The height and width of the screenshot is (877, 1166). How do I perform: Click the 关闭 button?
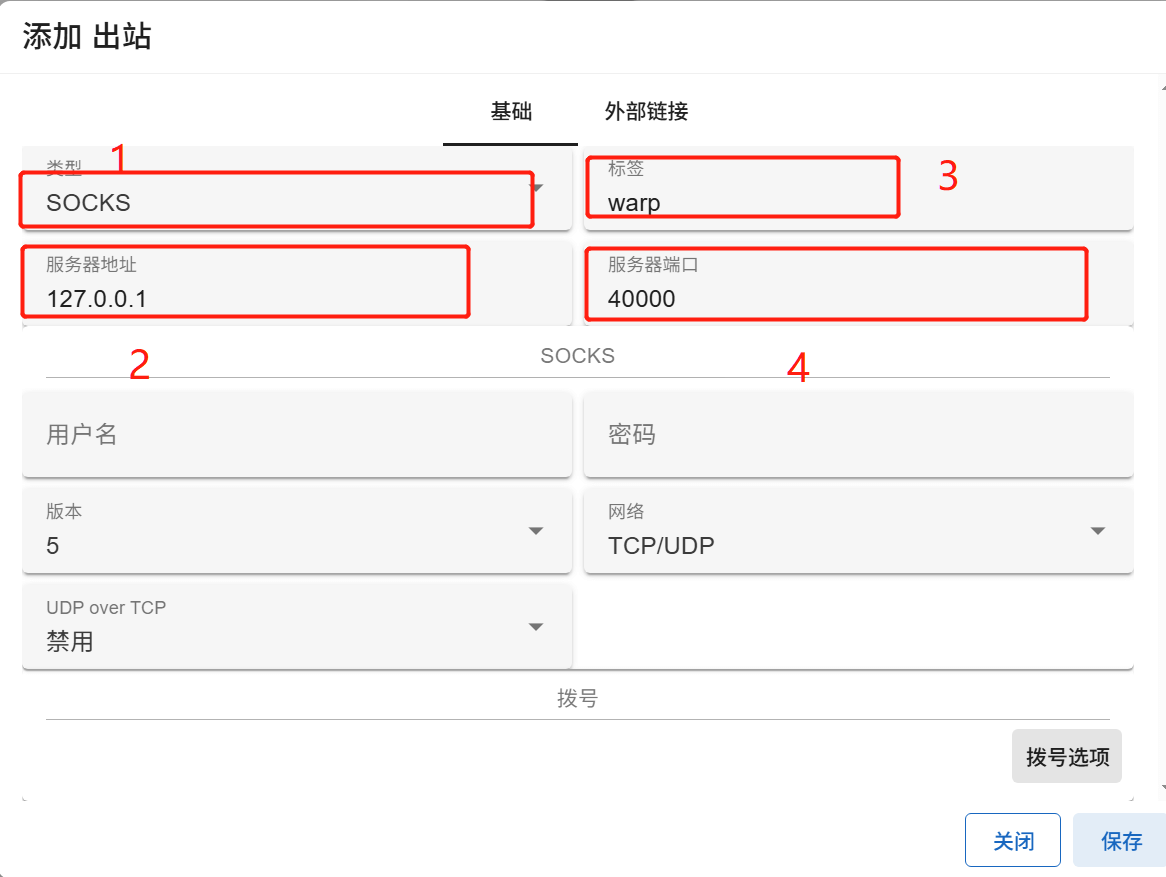pyautogui.click(x=1012, y=841)
